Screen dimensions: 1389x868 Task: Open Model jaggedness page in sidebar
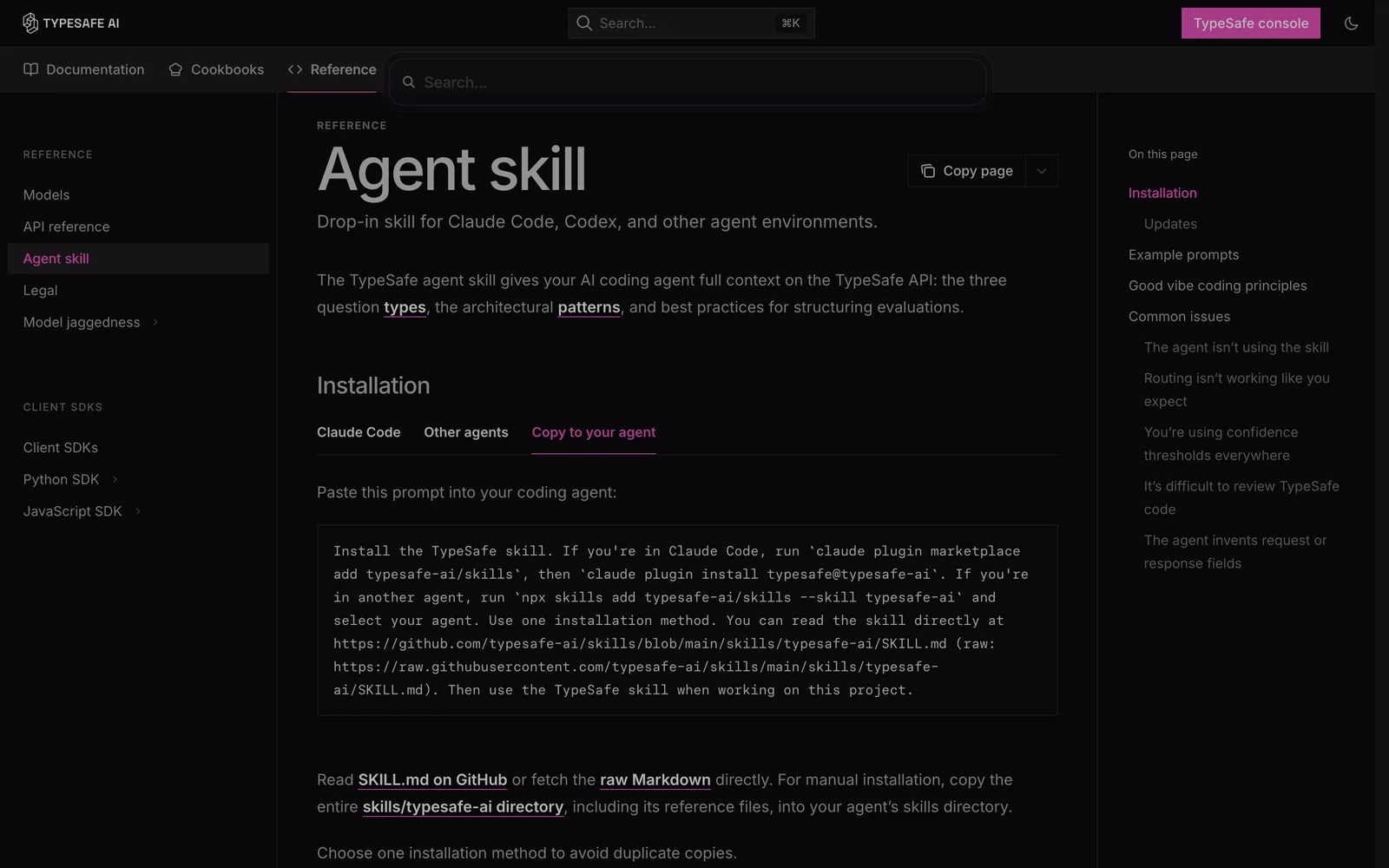pos(82,322)
